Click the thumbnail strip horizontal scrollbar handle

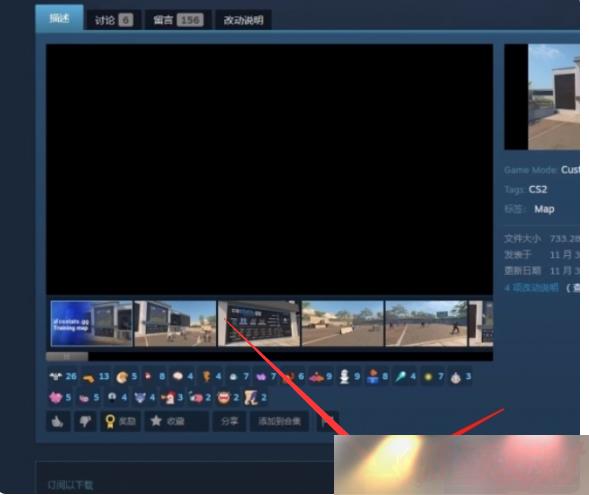coord(67,356)
